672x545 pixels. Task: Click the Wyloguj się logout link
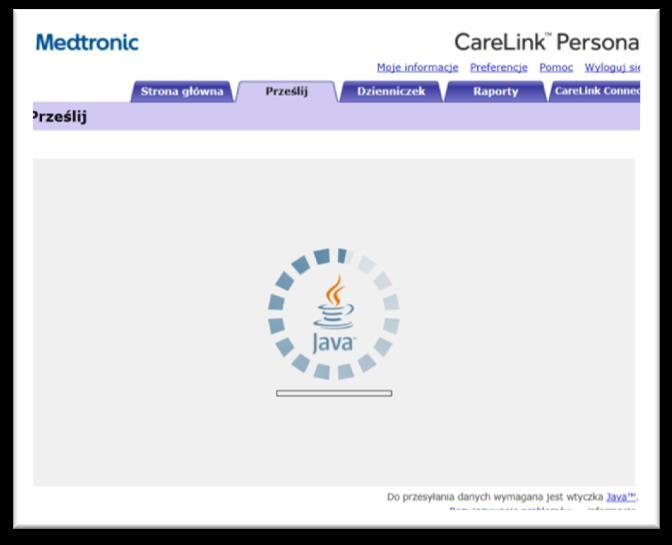[612, 67]
